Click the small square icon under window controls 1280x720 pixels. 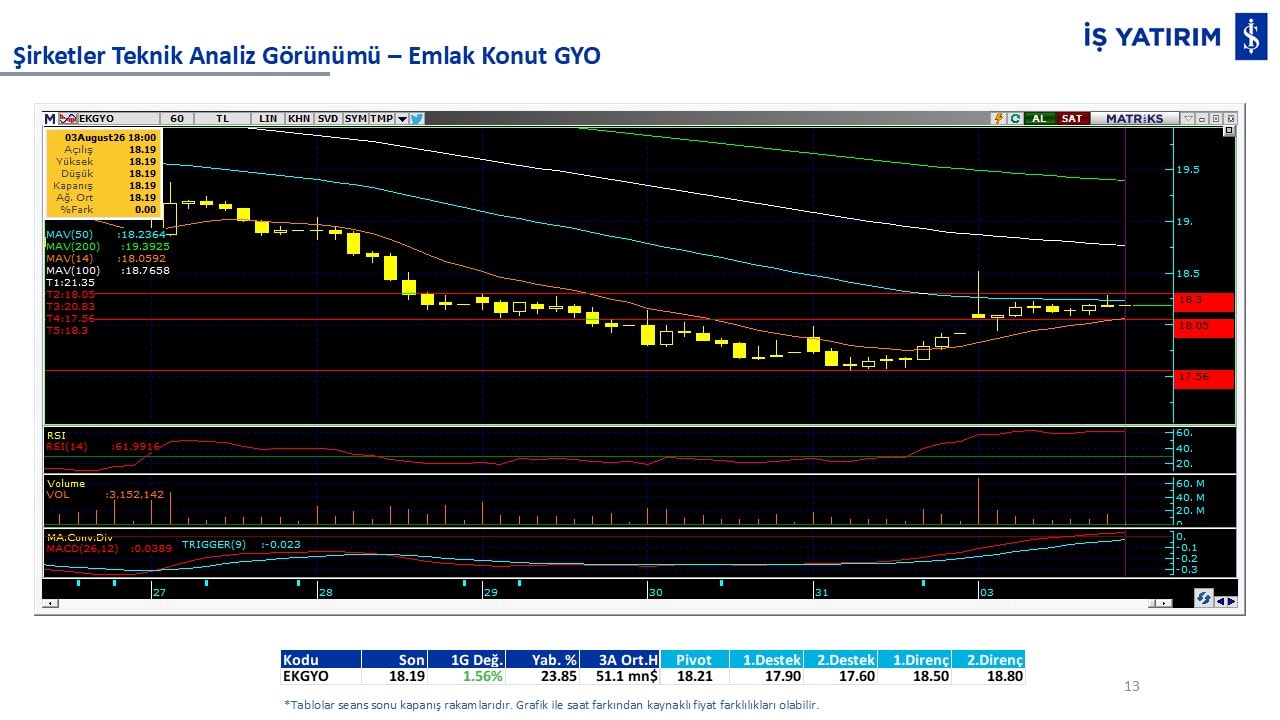[x=1229, y=131]
